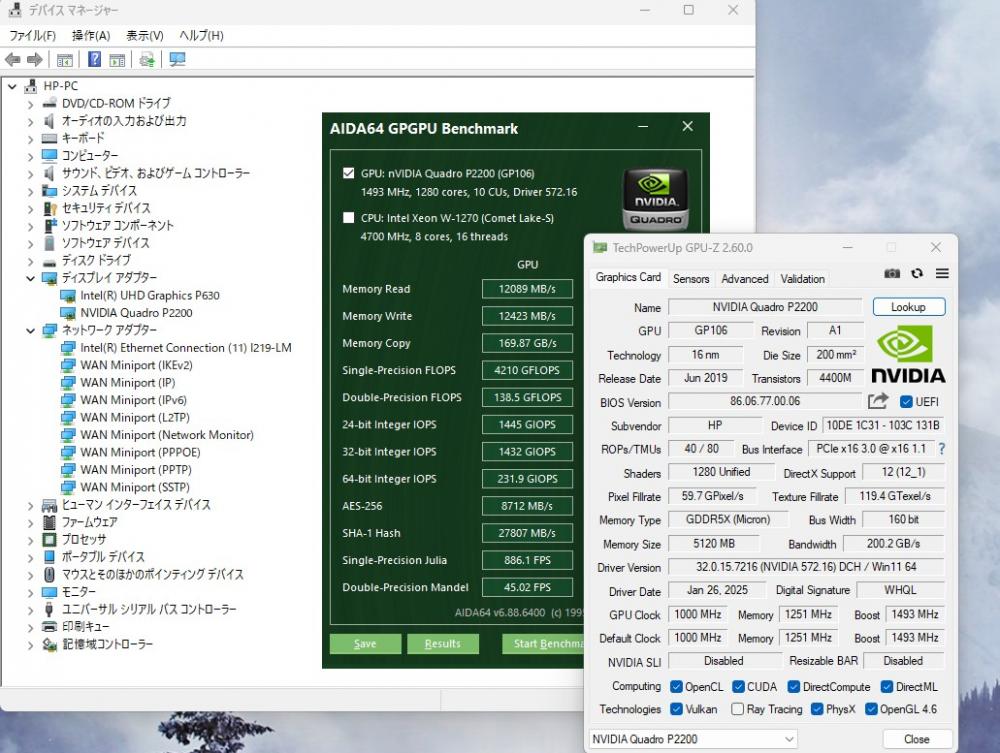This screenshot has height=753, width=1000.
Task: Open the 表示(V) menu
Action: [x=145, y=36]
